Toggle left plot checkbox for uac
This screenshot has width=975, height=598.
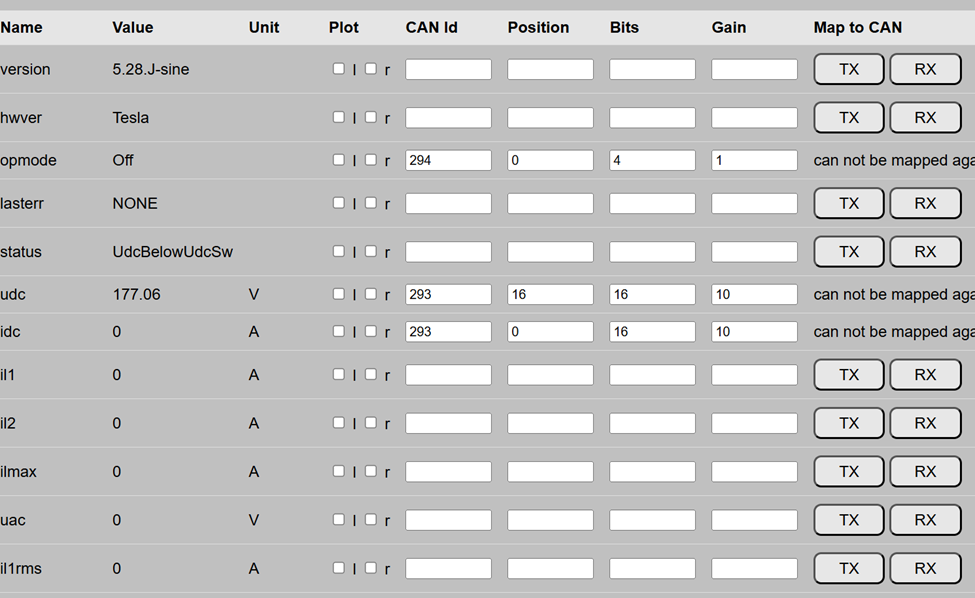tap(338, 519)
